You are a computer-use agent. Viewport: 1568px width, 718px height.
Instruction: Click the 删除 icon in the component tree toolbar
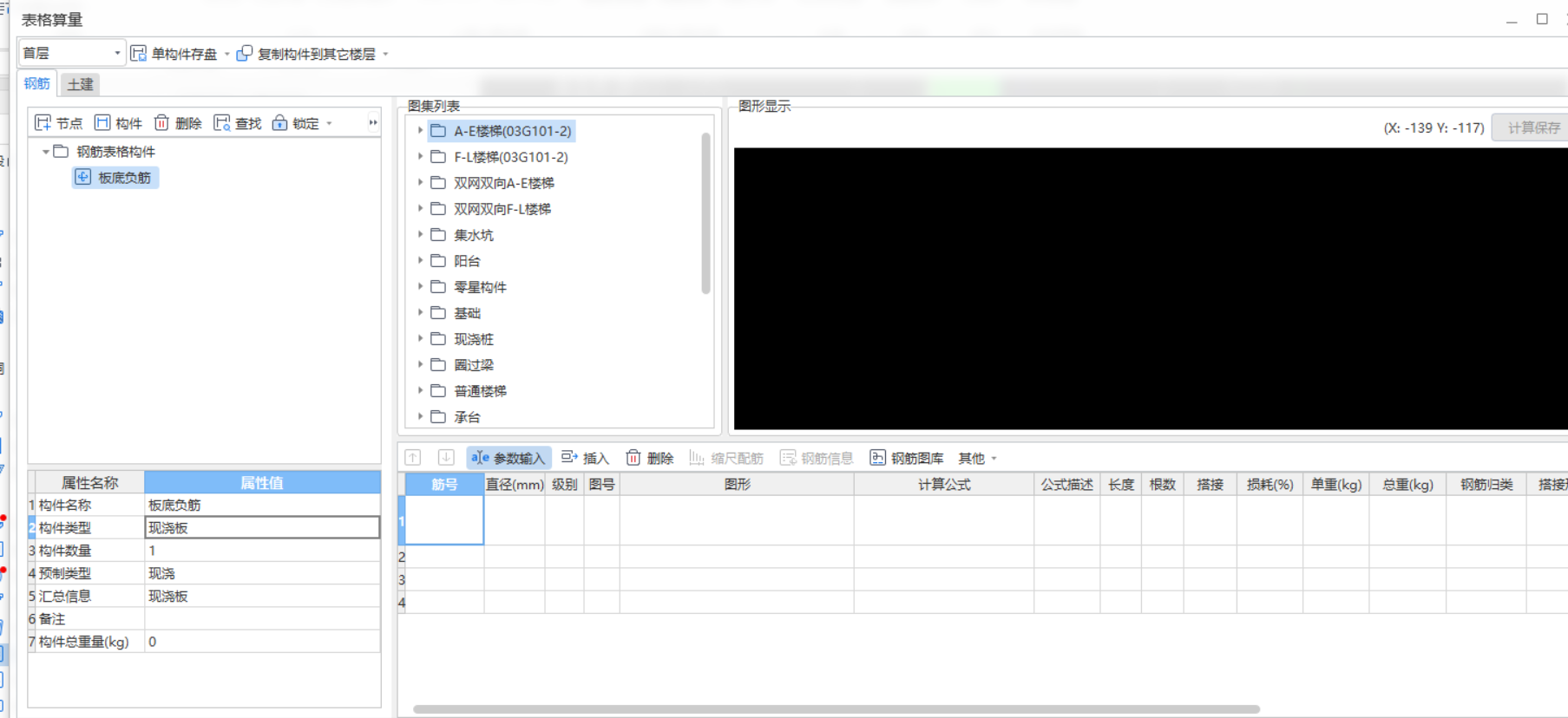(161, 123)
